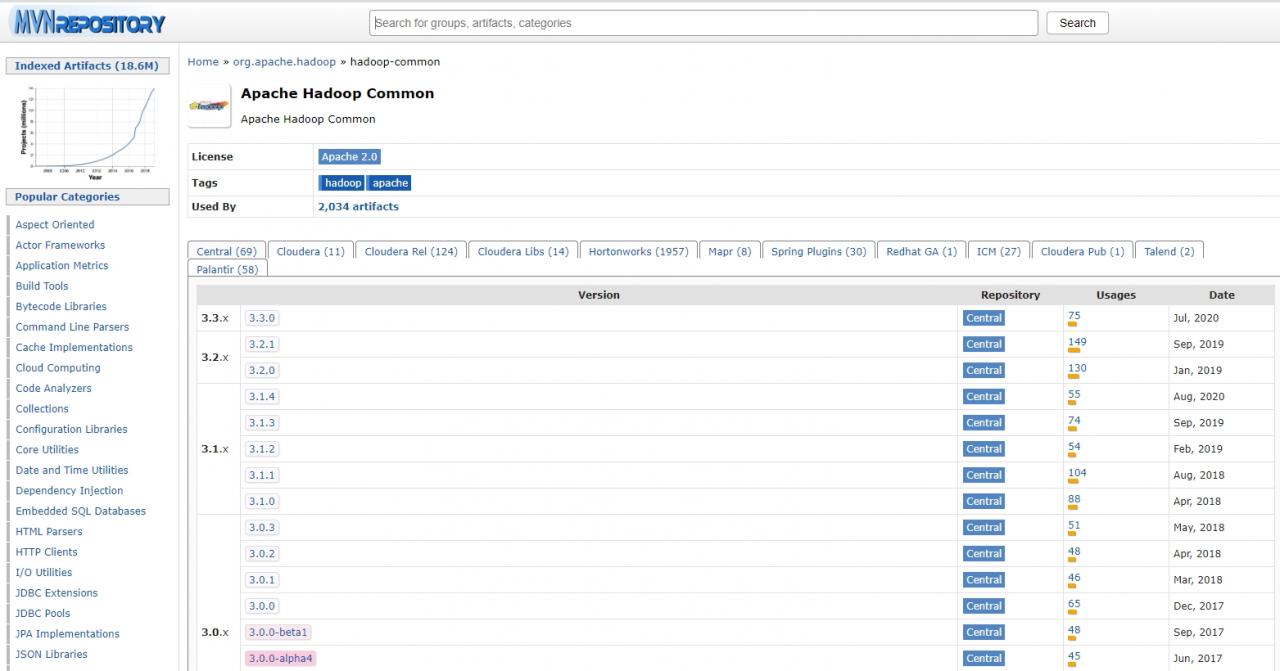Open the Cloudera Pub (1) tab
This screenshot has height=671, width=1280.
pos(1082,251)
